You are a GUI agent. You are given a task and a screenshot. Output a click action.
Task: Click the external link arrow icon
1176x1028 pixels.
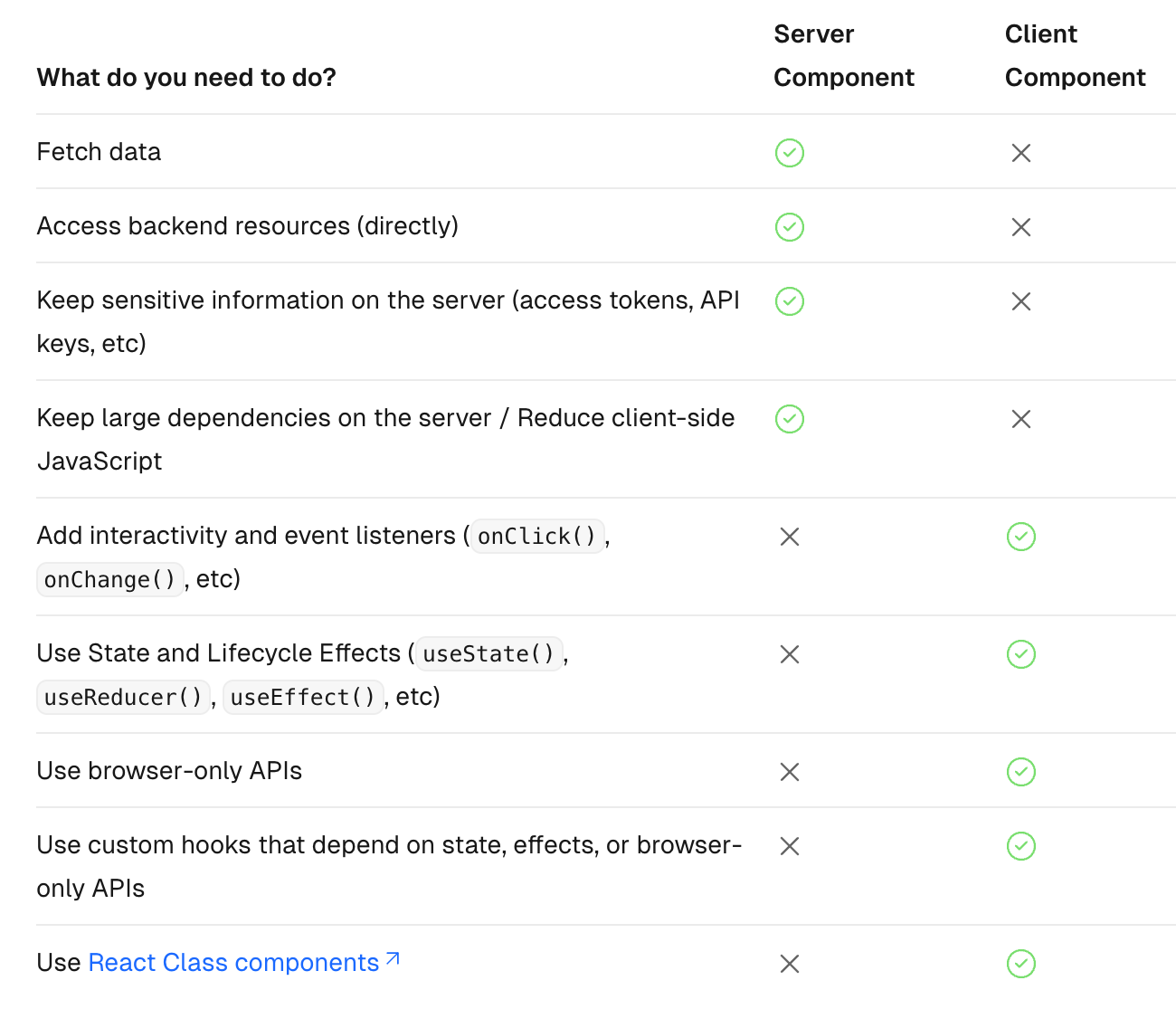pos(393,958)
